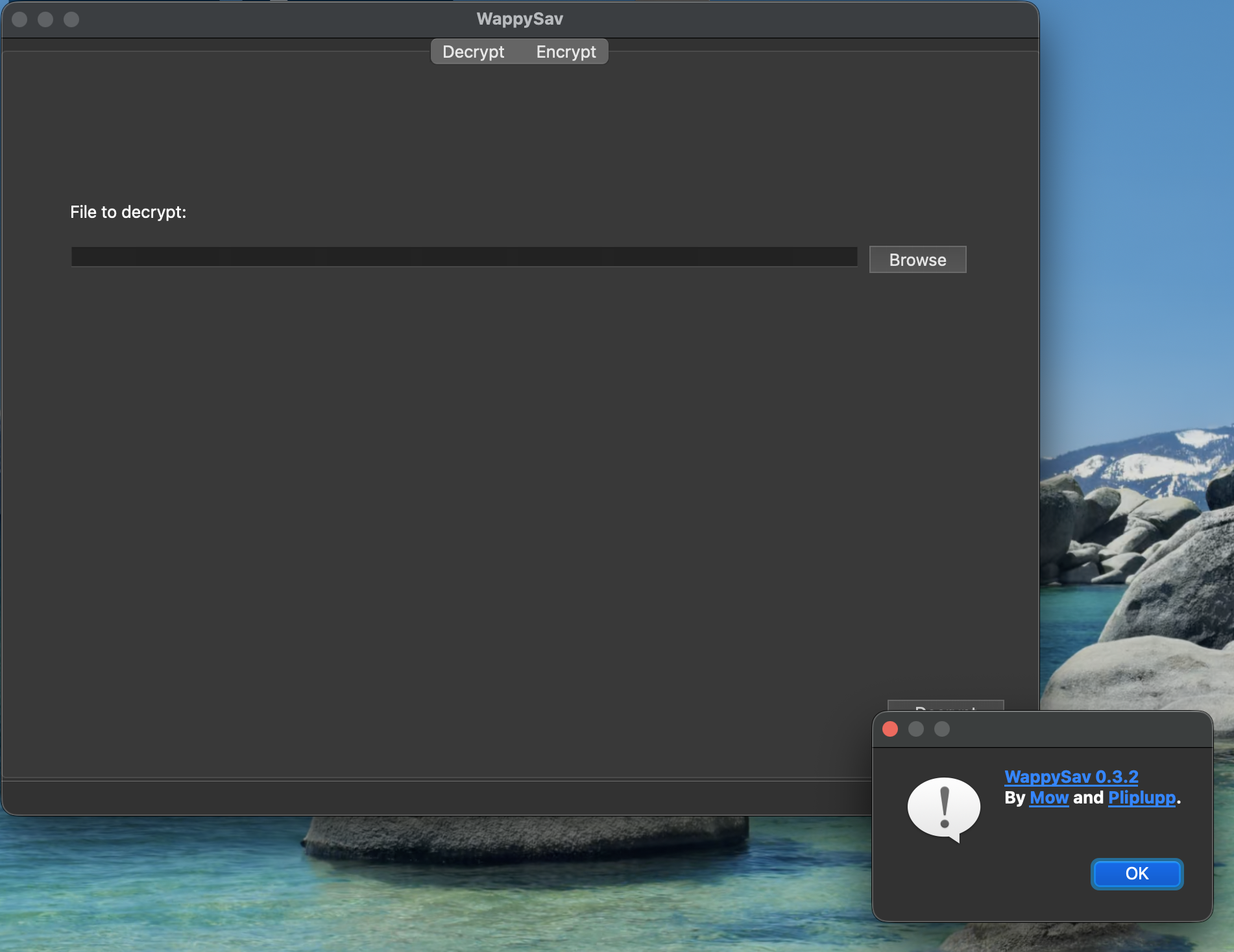Focus the file to decrypt path field

click(x=464, y=257)
